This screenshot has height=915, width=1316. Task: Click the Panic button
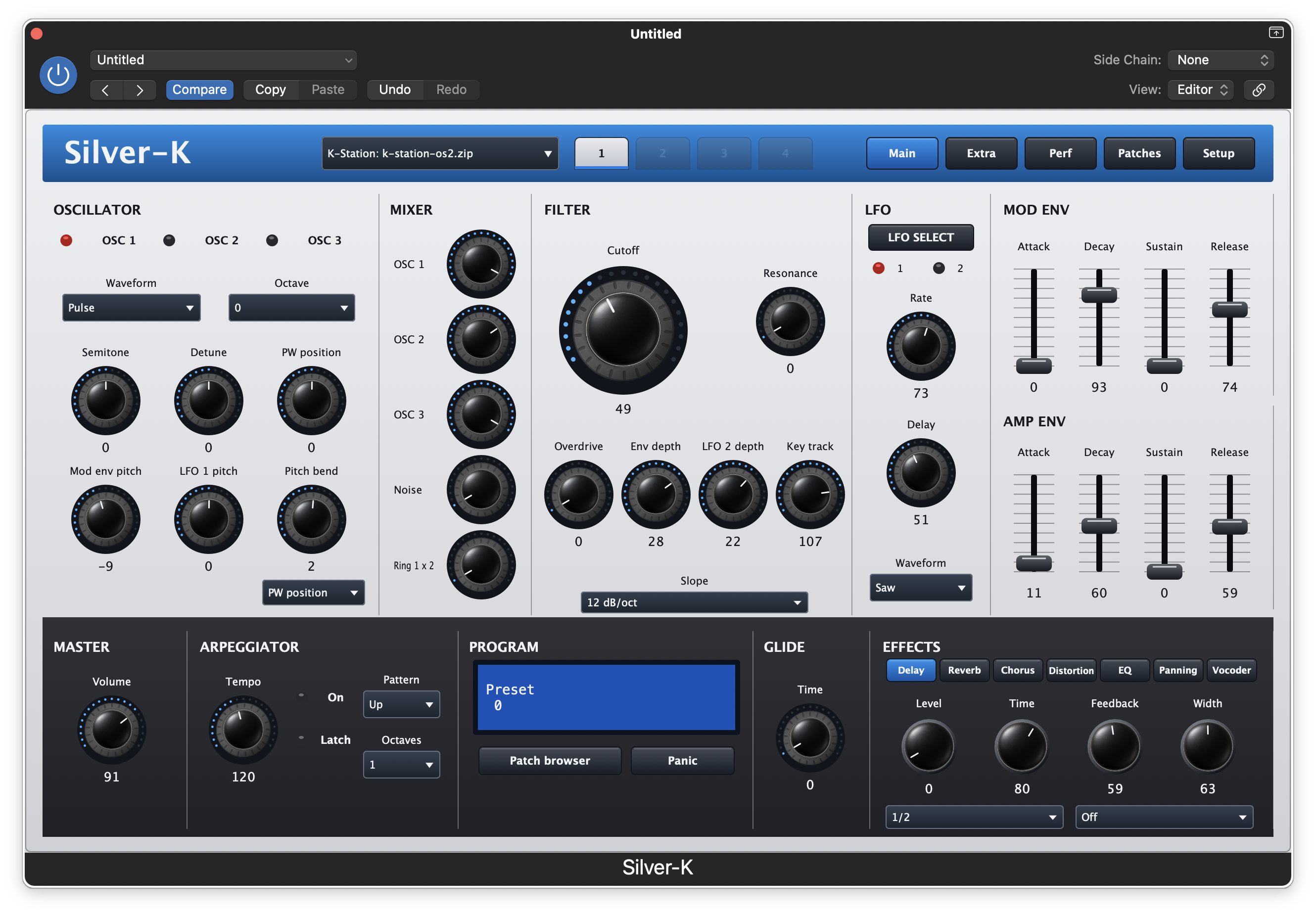(x=682, y=760)
